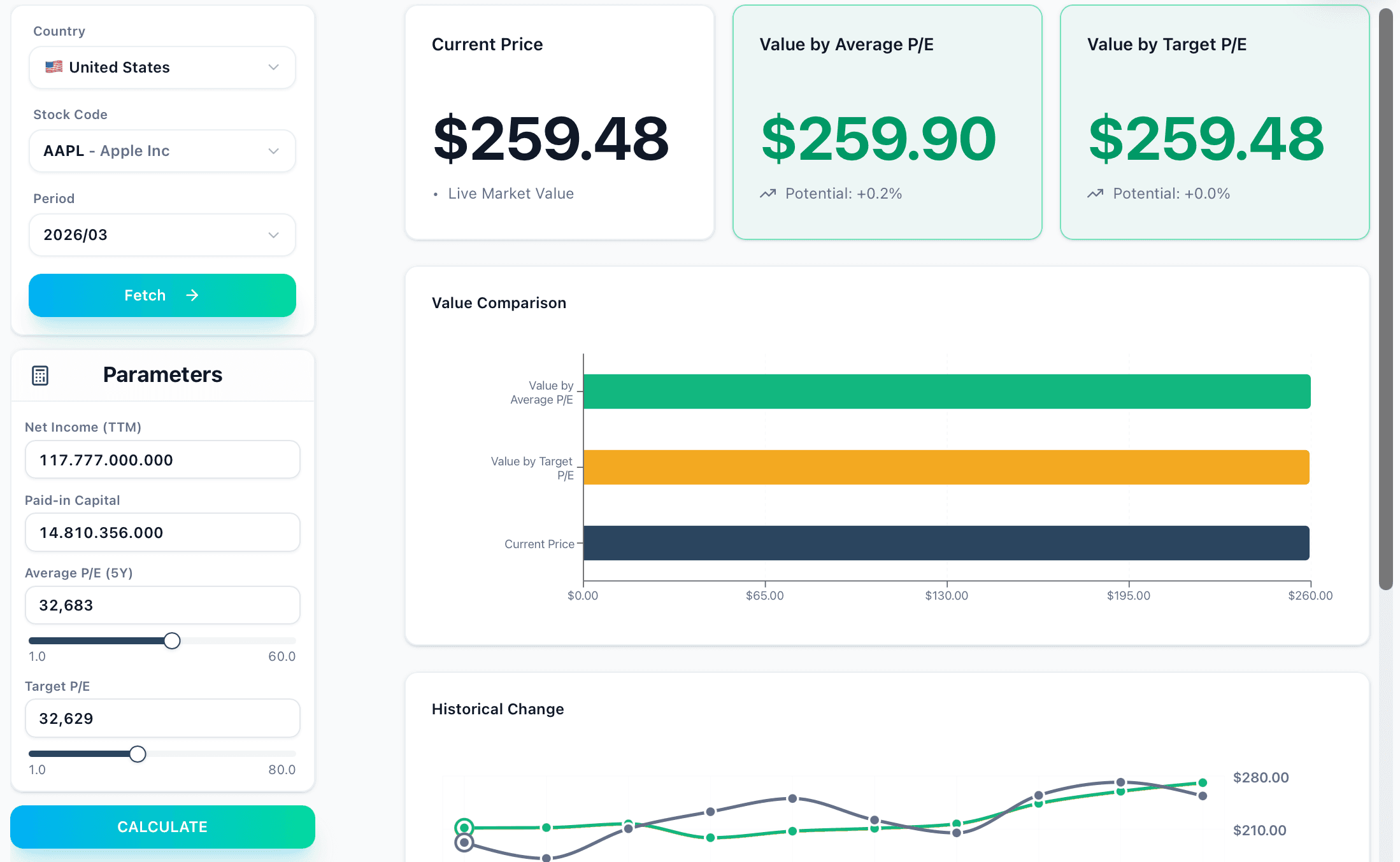The width and height of the screenshot is (1400, 862).
Task: Click the Average P/E slider handle
Action: pos(172,640)
